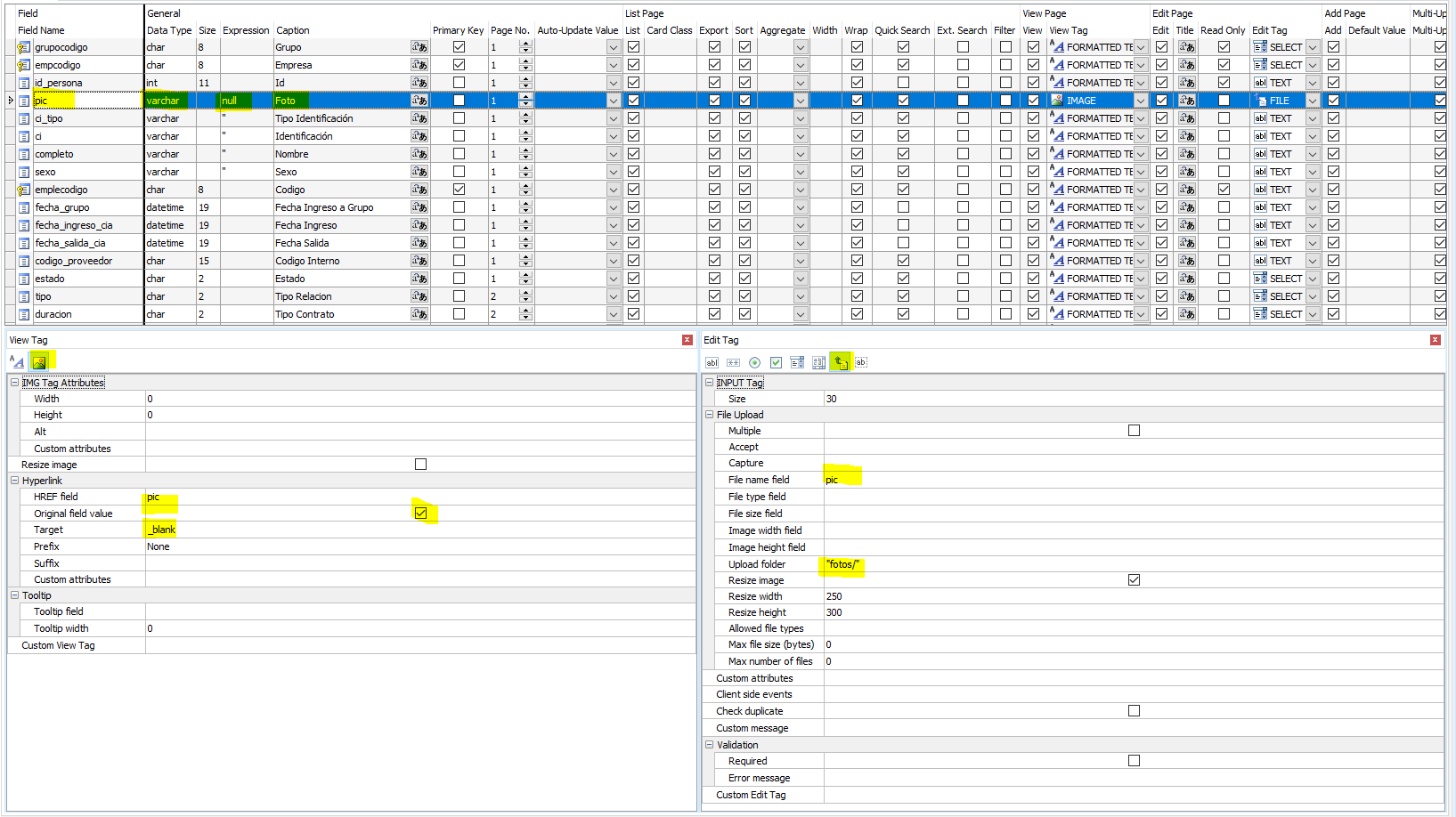Collapse the File Upload section
Image resolution: width=1456 pixels, height=817 pixels.
709,415
